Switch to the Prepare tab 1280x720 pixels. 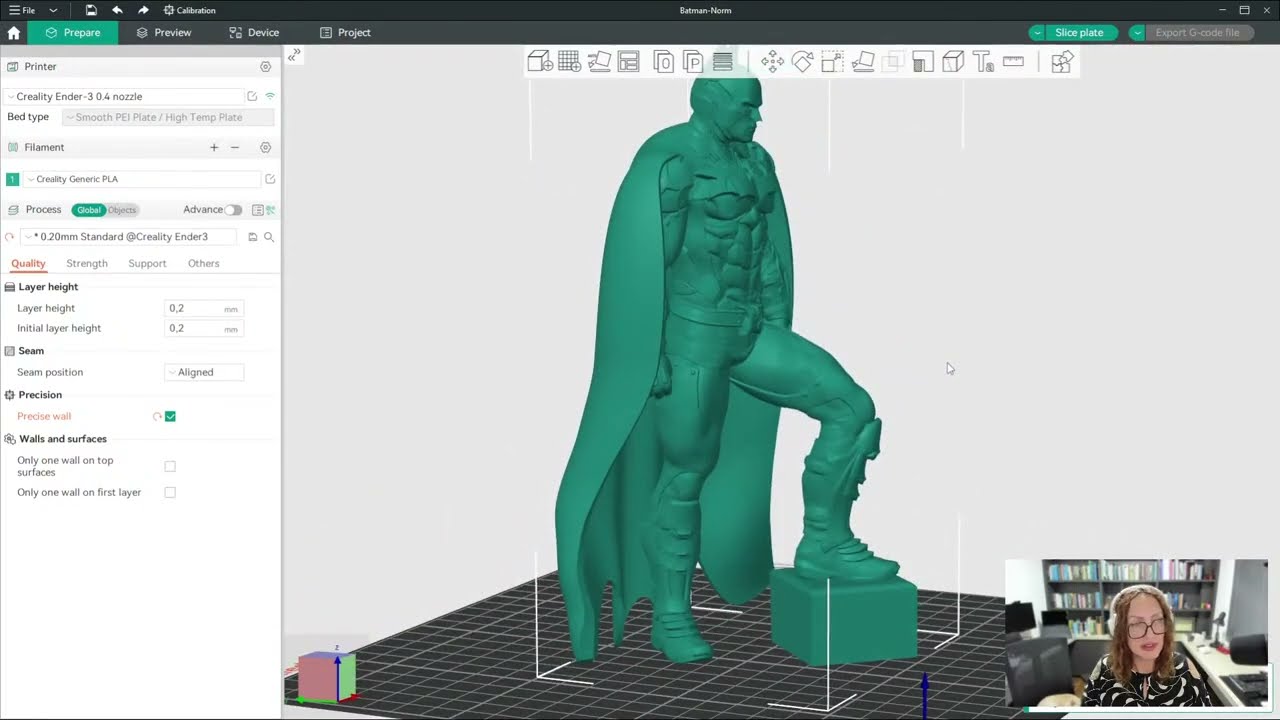tap(72, 32)
